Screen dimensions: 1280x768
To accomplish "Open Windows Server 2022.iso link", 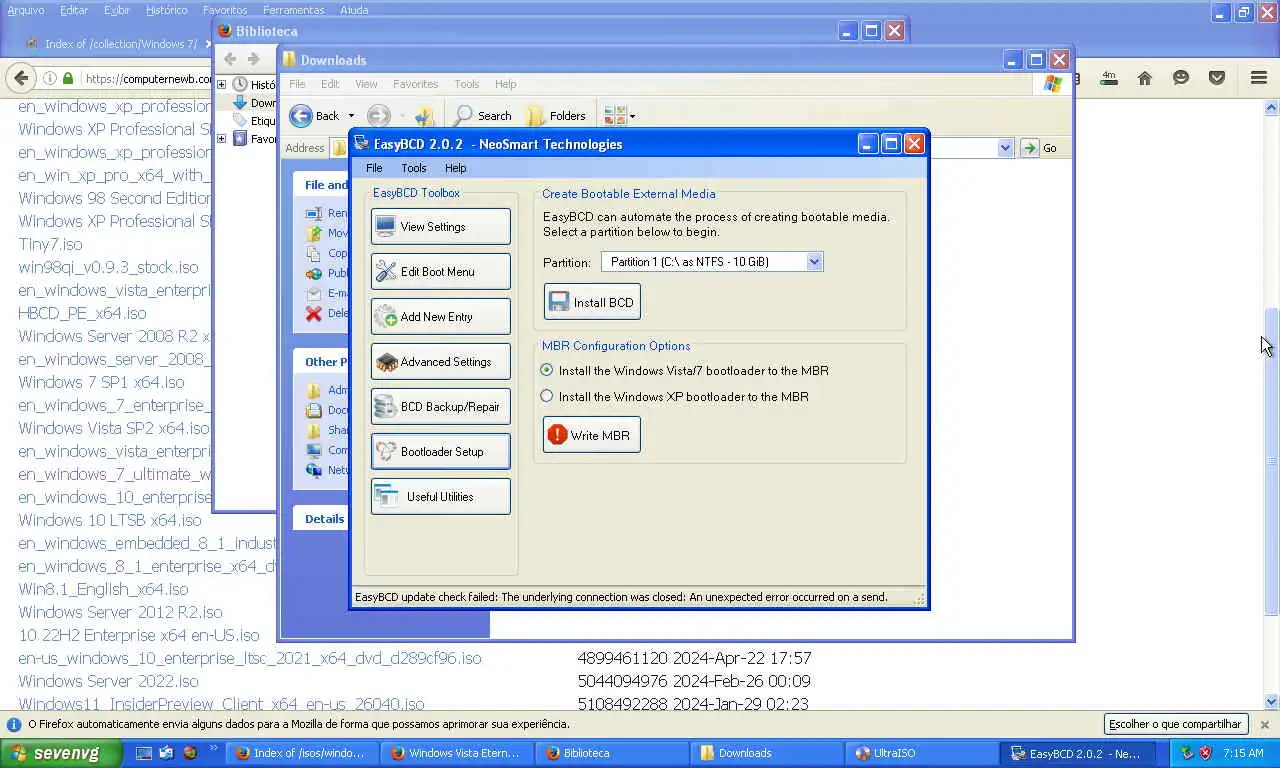I will click(108, 681).
